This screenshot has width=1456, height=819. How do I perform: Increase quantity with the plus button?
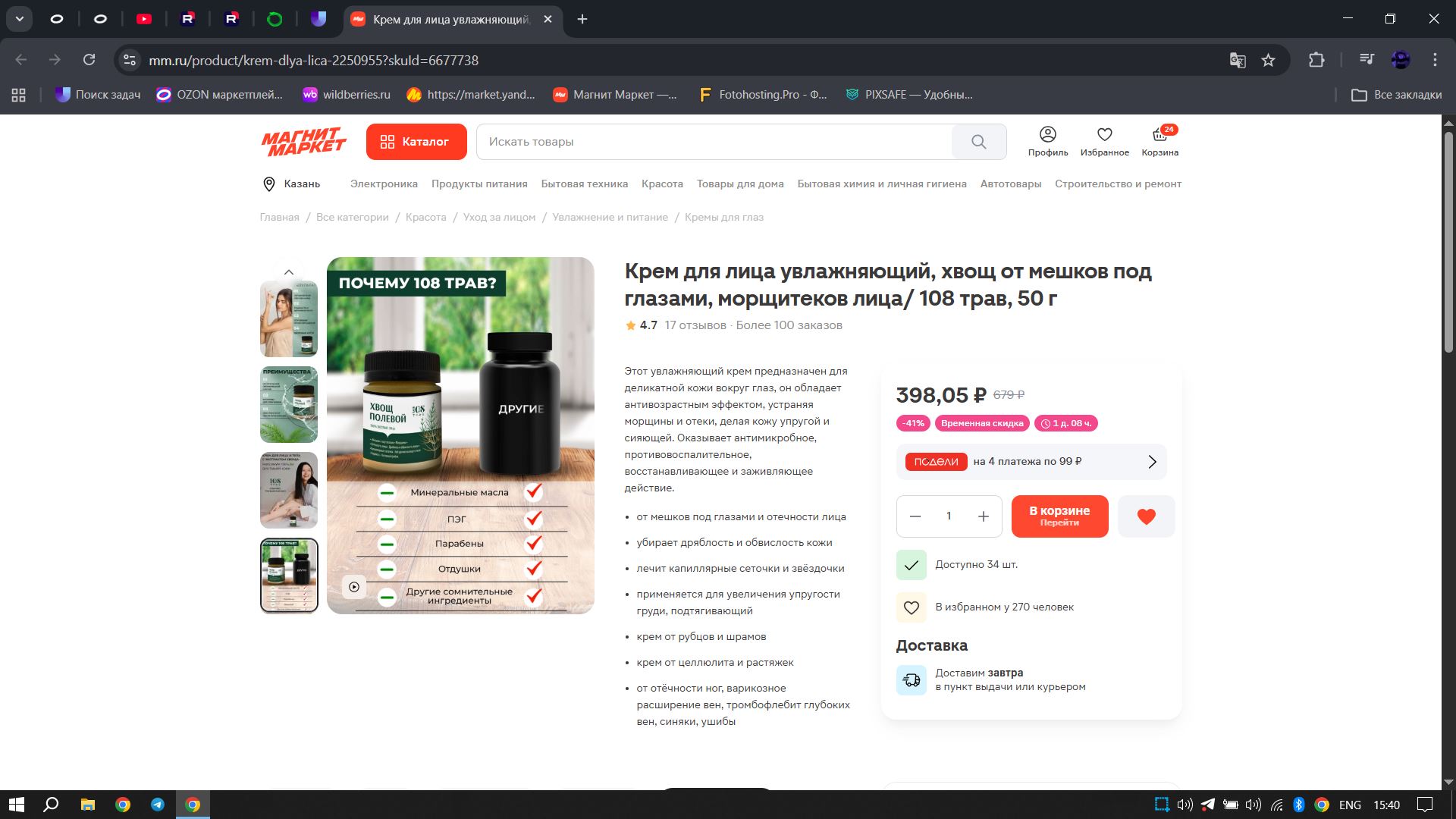pyautogui.click(x=983, y=516)
